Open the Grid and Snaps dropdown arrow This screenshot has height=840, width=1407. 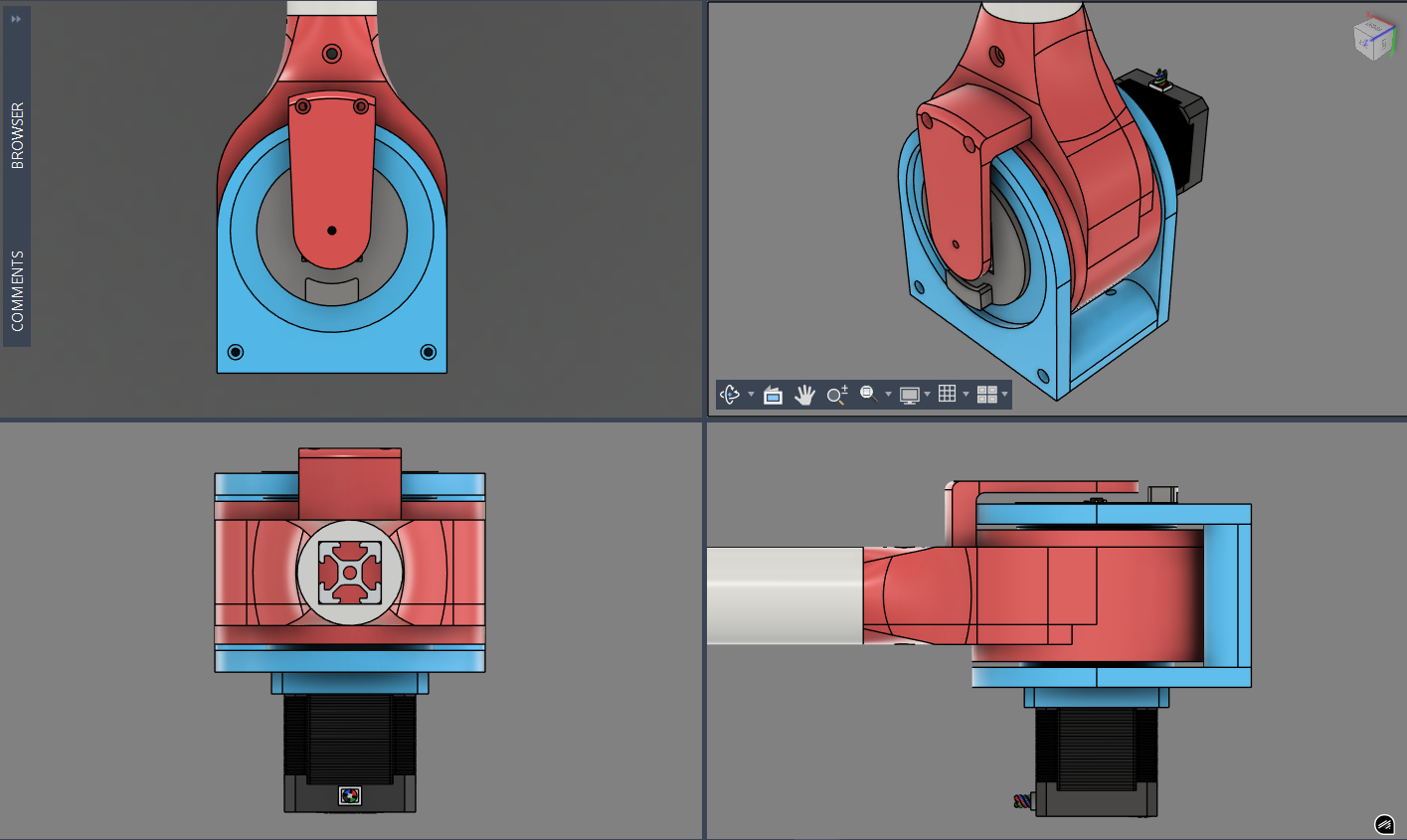pos(966,395)
